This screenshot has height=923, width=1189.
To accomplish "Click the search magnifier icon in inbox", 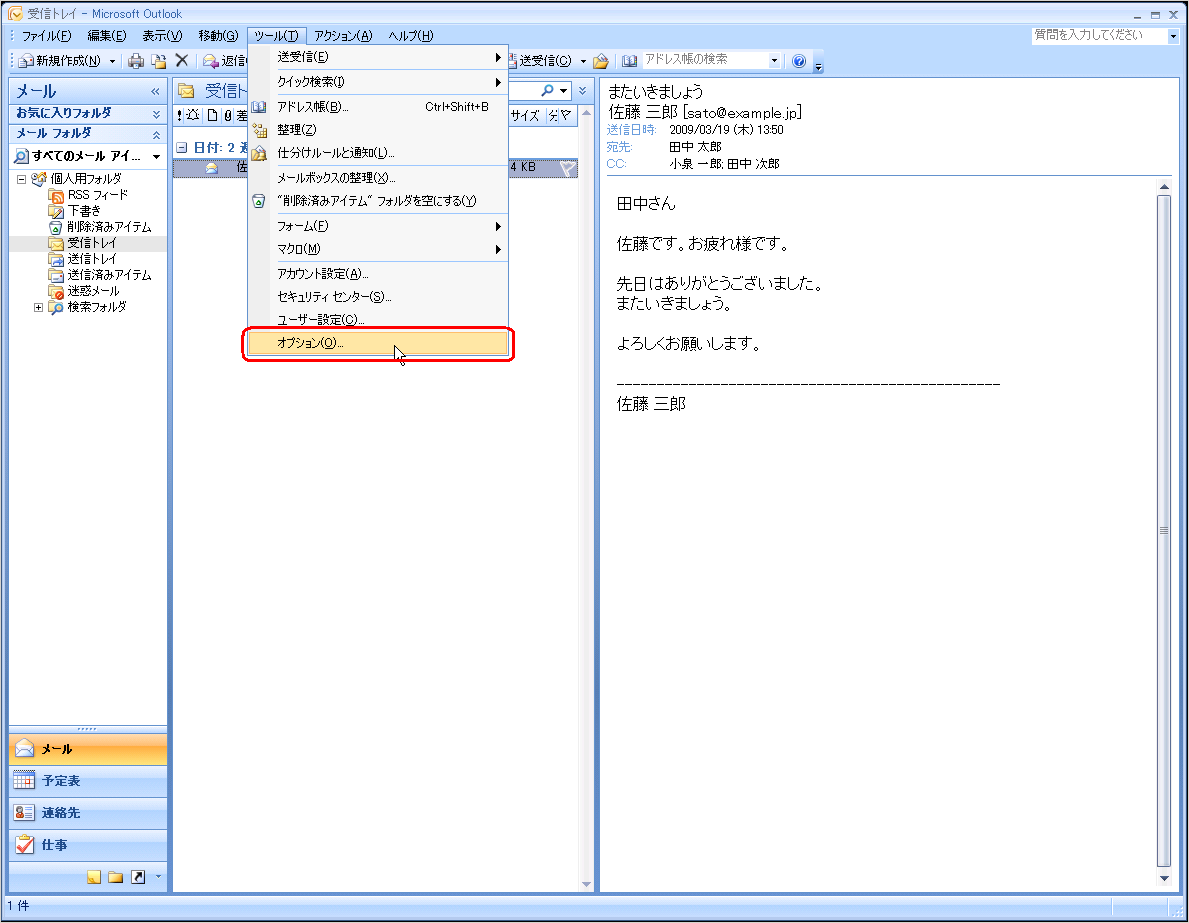I will pos(547,90).
